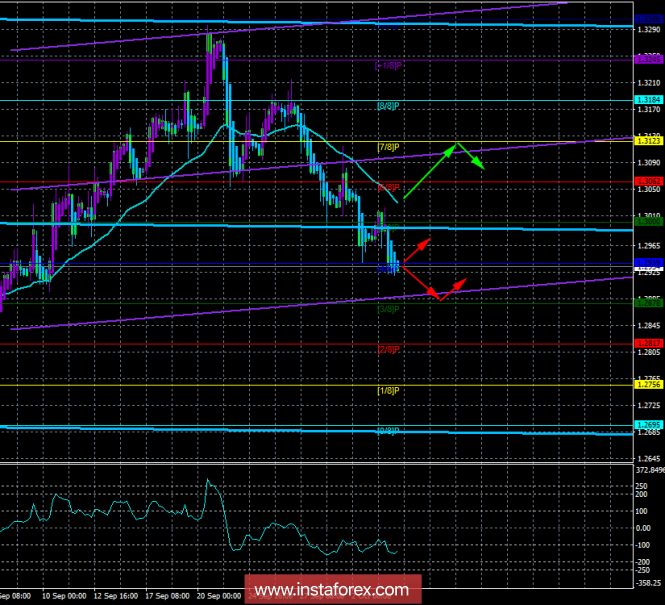
Task: Click the [3/8]P Murray level label
Action: (x=388, y=309)
